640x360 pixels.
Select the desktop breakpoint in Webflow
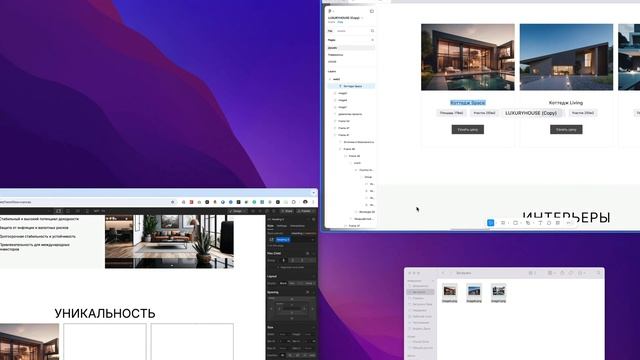point(58,211)
